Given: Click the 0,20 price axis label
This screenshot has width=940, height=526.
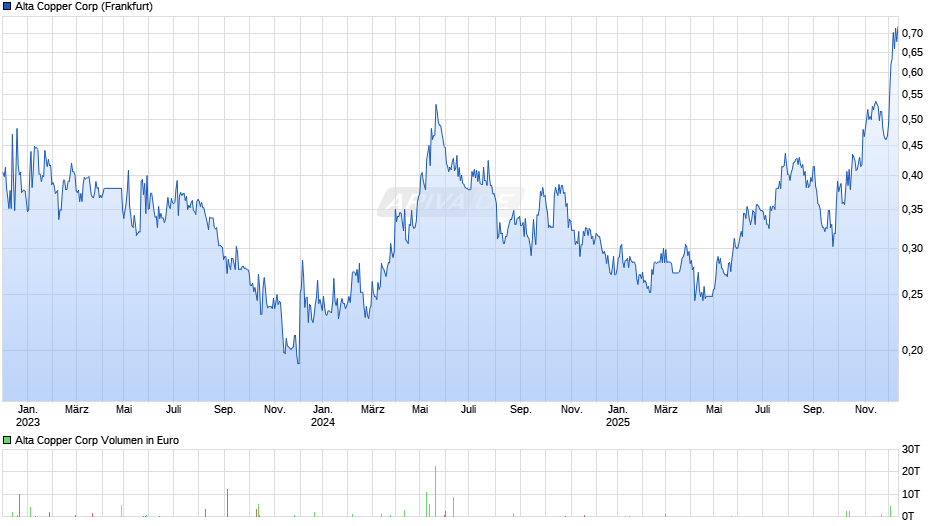Looking at the screenshot, I should click(912, 351).
